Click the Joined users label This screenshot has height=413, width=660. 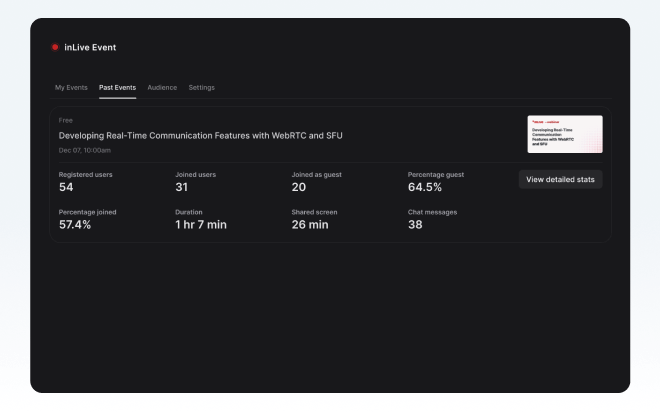pos(195,175)
